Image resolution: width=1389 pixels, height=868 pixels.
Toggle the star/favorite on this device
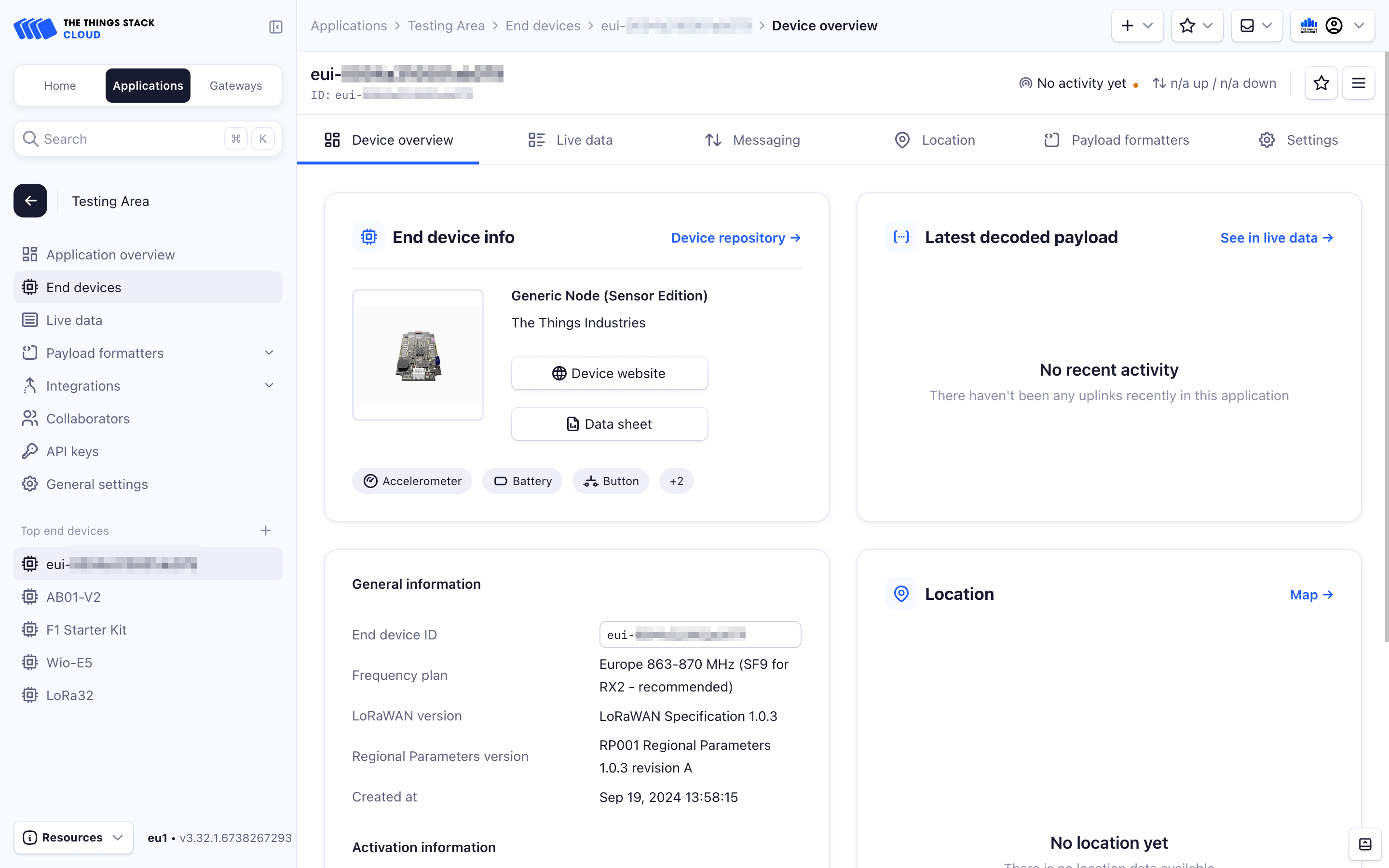1321,83
